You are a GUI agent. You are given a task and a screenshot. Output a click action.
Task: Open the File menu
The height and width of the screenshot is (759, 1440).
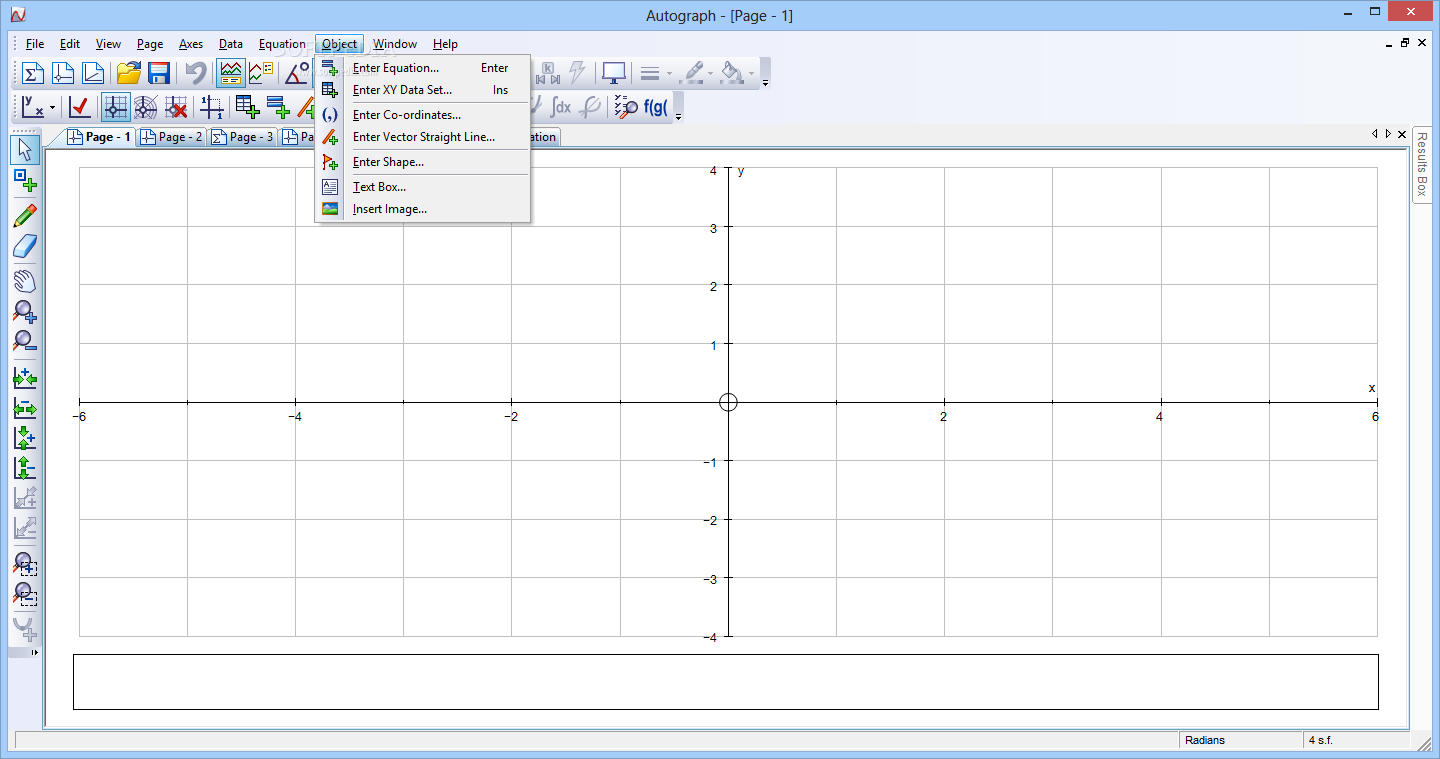pos(35,44)
